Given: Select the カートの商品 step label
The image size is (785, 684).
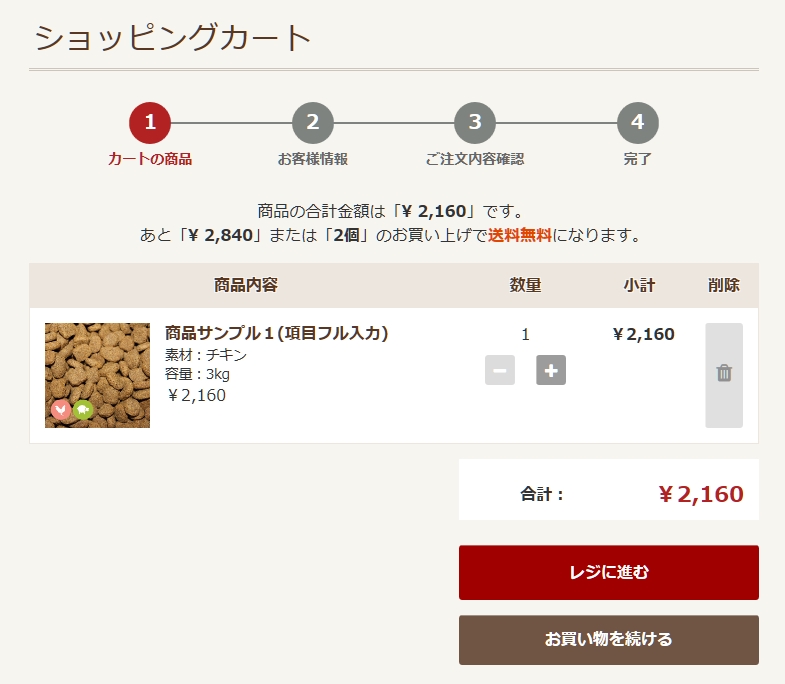Looking at the screenshot, I should coord(150,159).
